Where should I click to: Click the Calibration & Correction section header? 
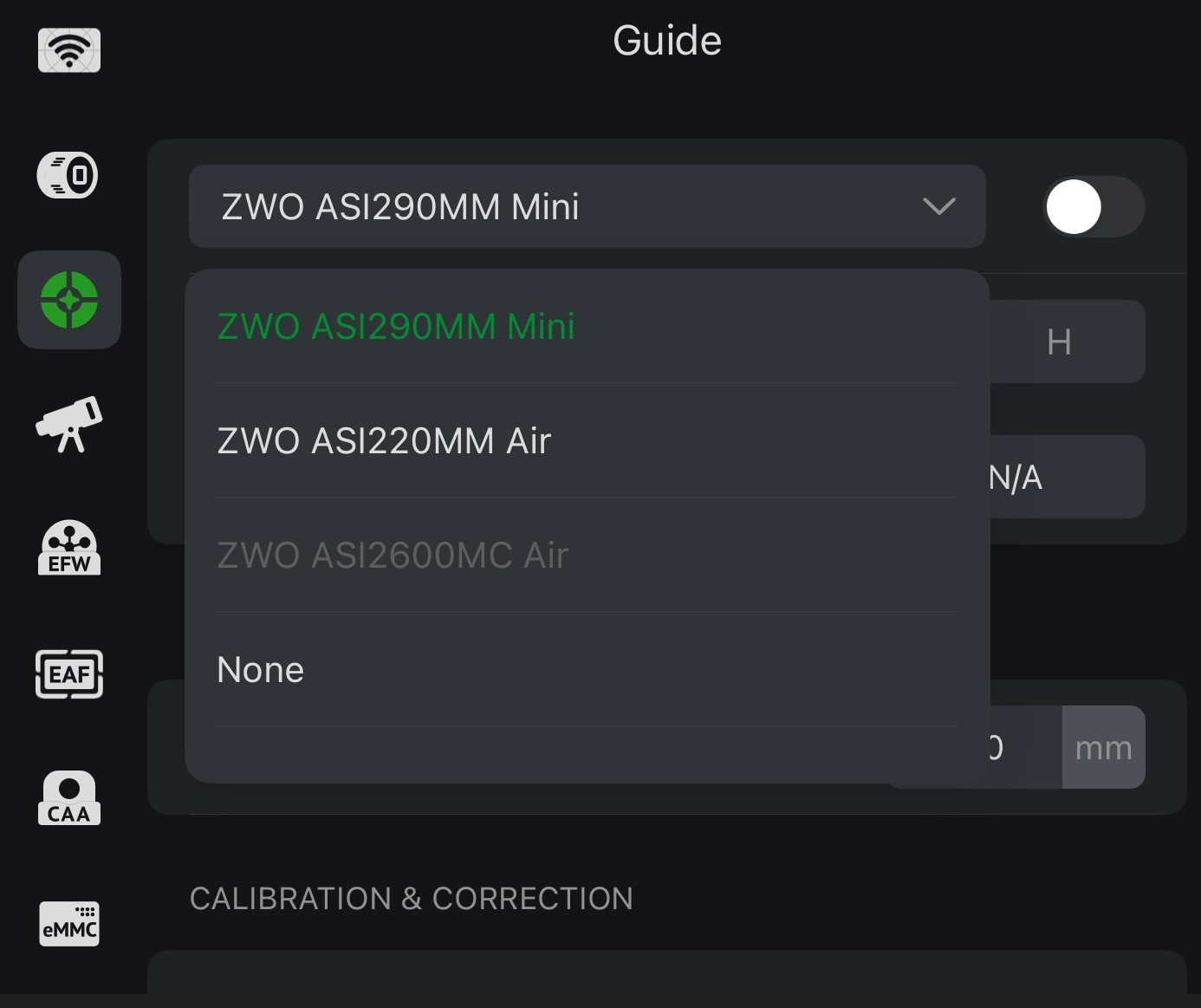pos(412,899)
